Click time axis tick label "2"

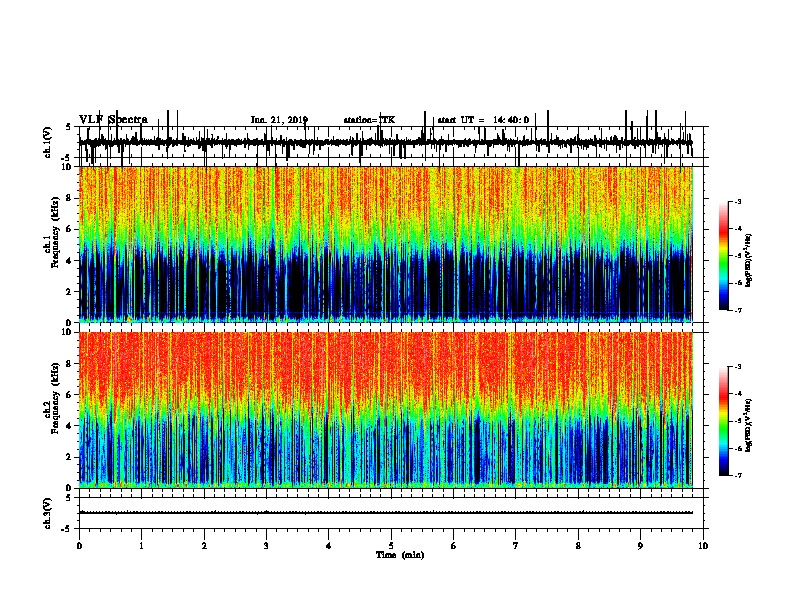tap(204, 546)
